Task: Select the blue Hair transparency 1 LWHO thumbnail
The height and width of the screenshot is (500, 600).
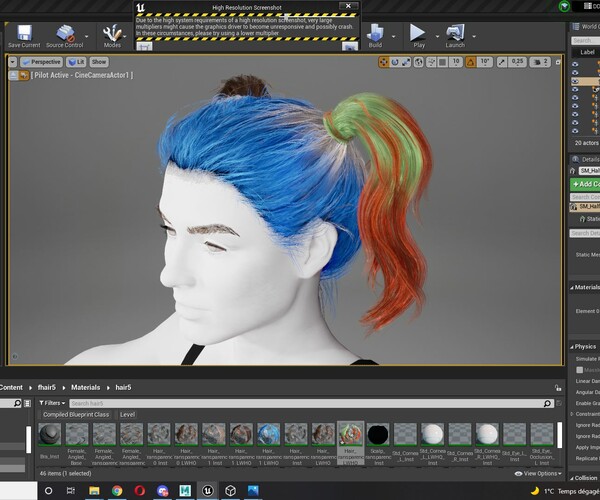Action: 268,434
